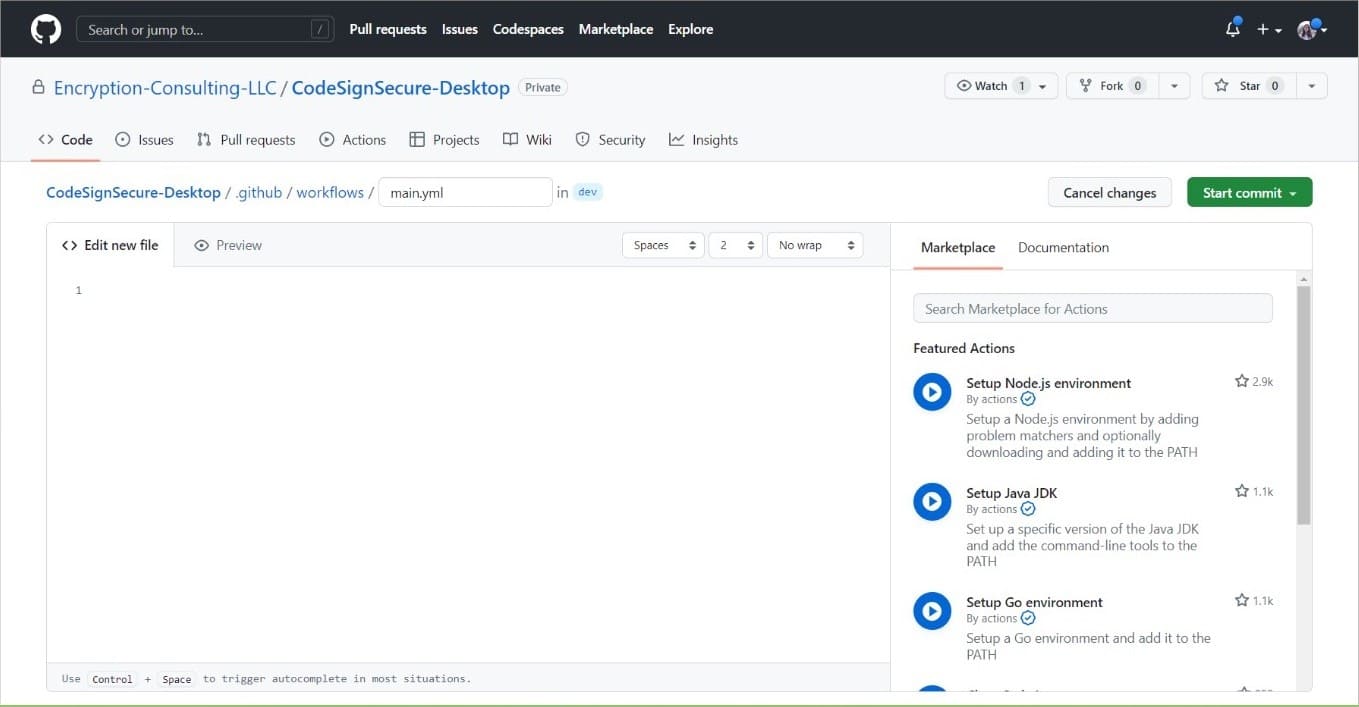Select the Marketplace sidebar tab

pos(958,247)
